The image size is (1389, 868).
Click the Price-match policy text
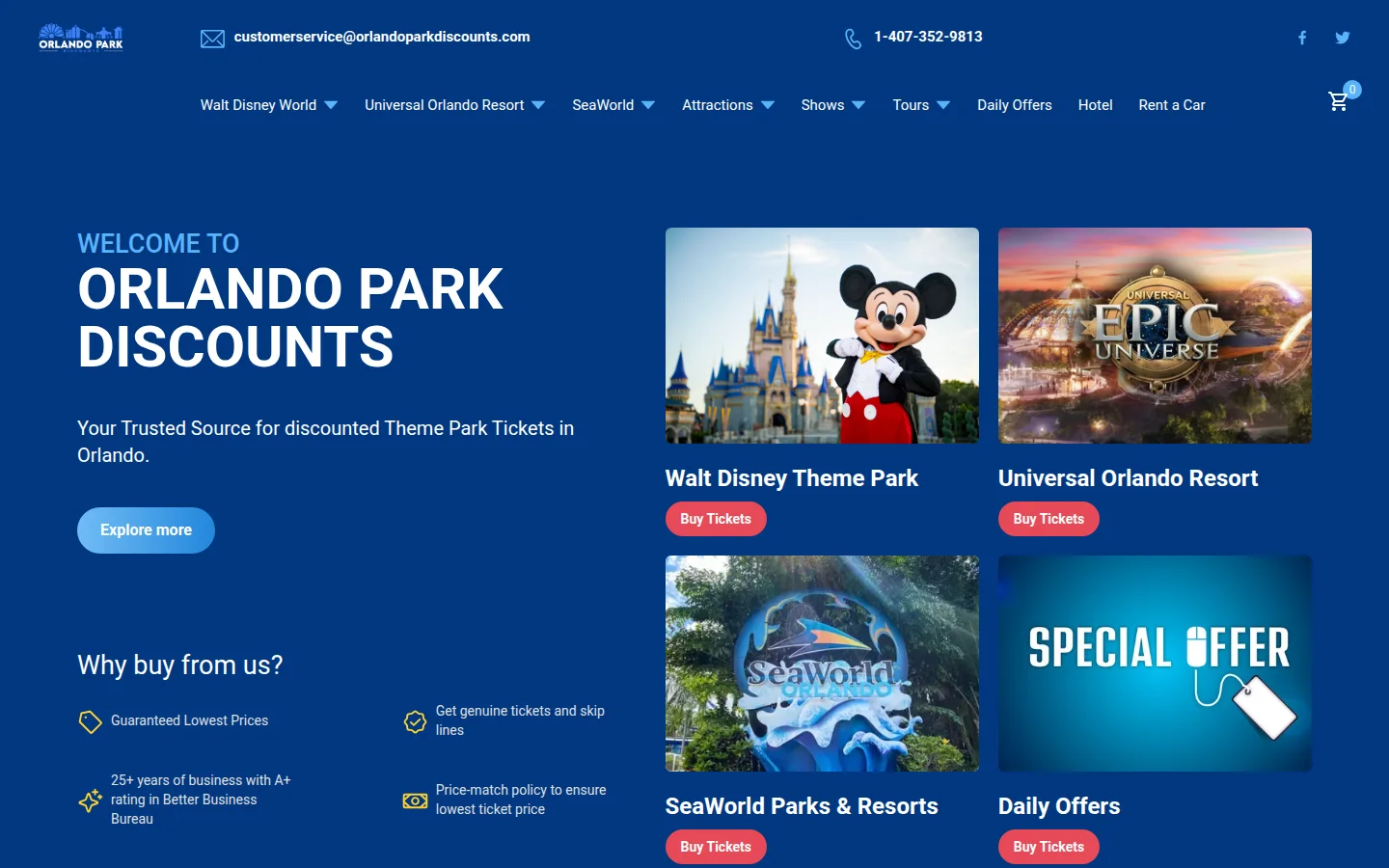[521, 800]
